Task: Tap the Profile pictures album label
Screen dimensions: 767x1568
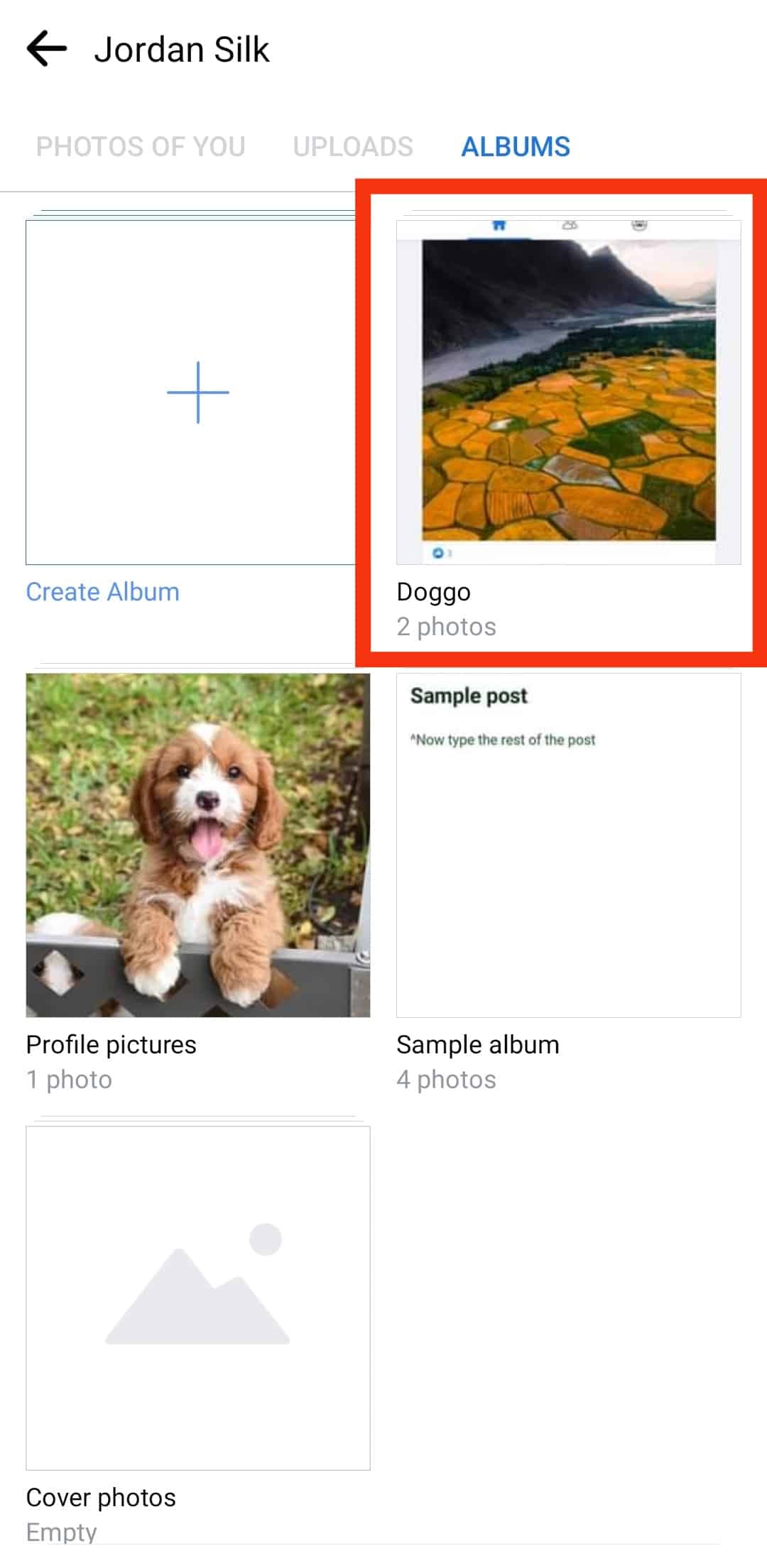Action: point(111,1045)
